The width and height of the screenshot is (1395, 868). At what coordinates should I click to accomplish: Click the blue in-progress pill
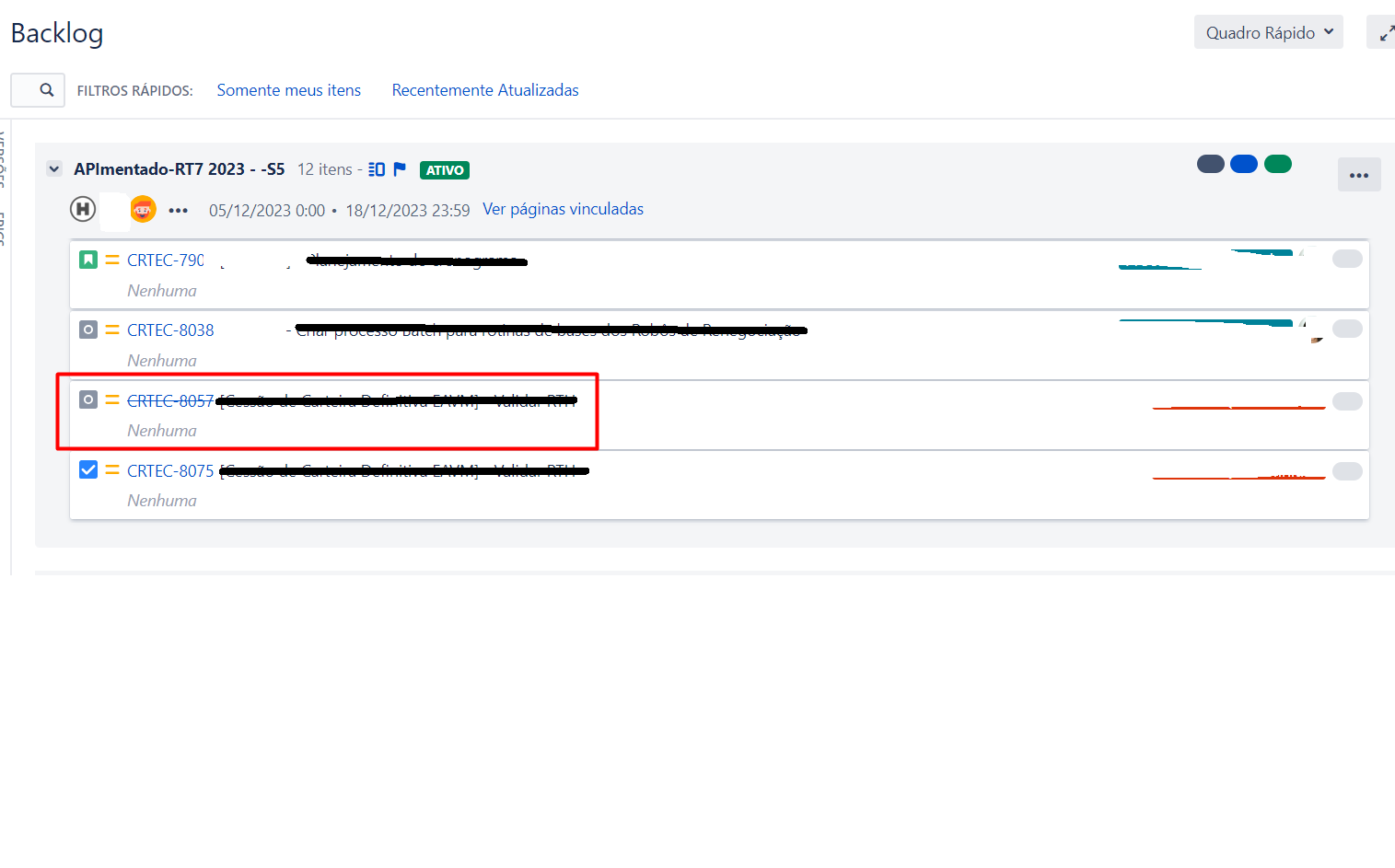click(1244, 164)
